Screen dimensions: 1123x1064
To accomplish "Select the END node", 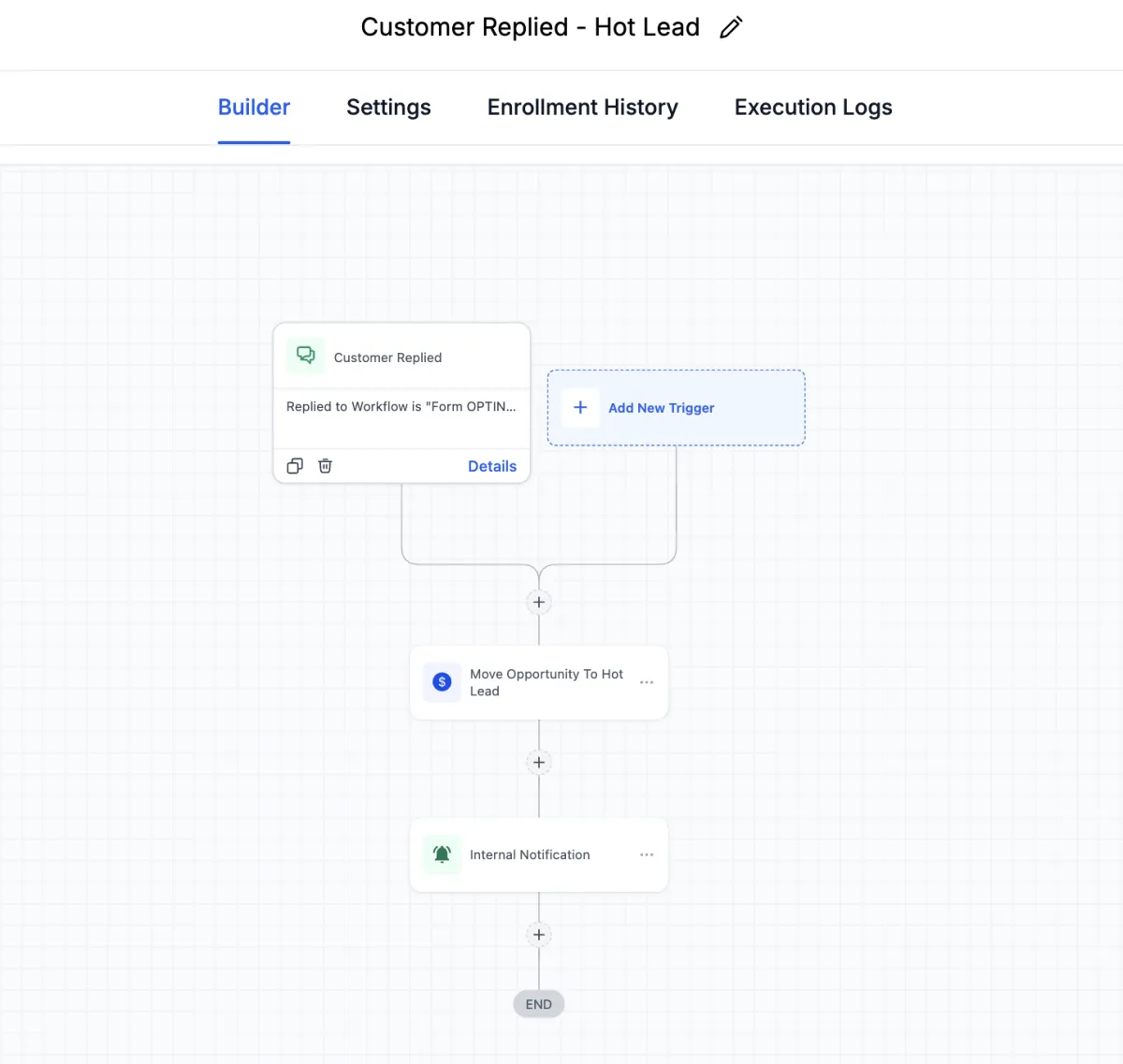I will tap(539, 1004).
